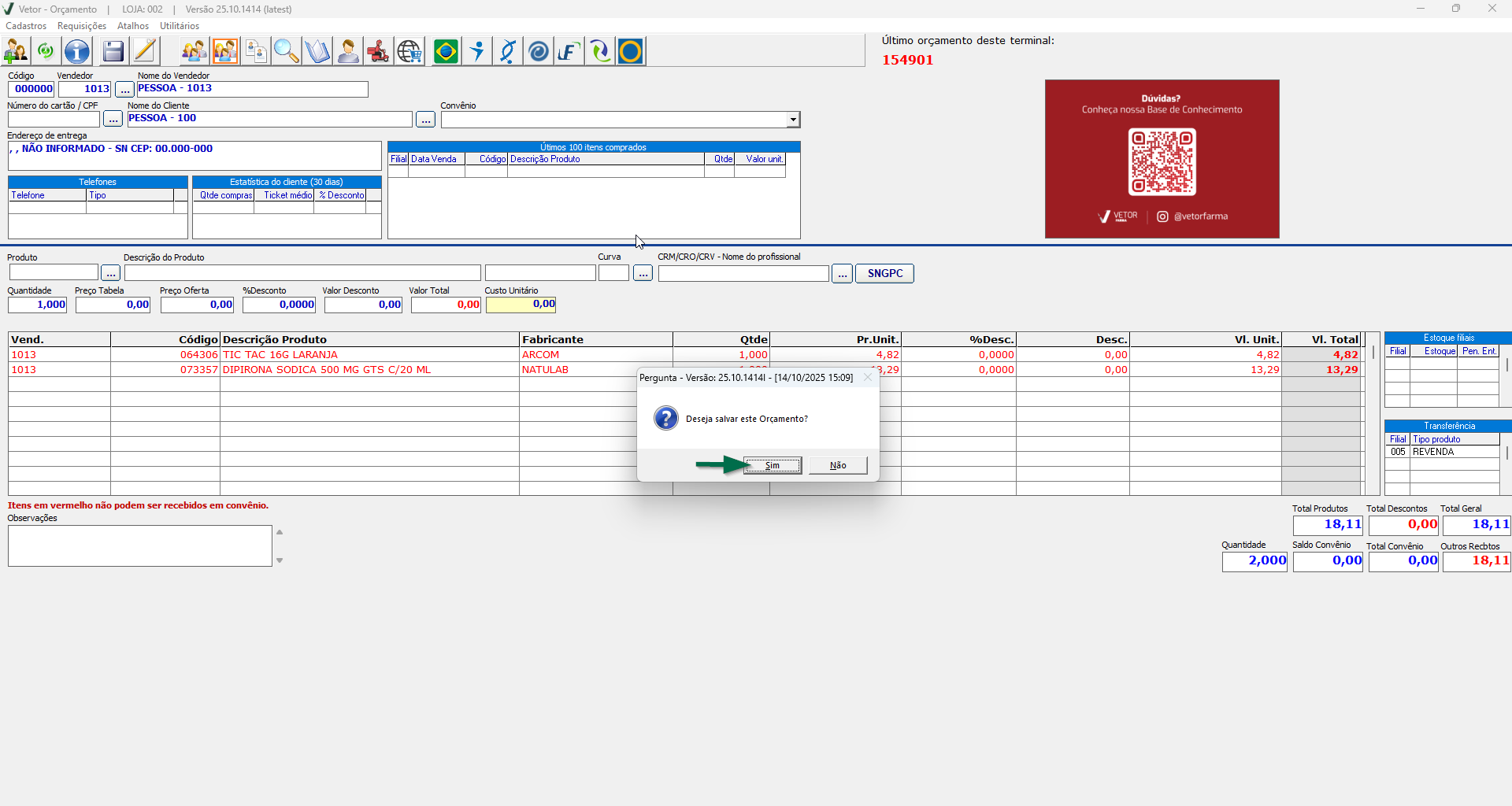Image resolution: width=1512 pixels, height=806 pixels.
Task: Click the Observações scroll down arrow
Action: 280,560
